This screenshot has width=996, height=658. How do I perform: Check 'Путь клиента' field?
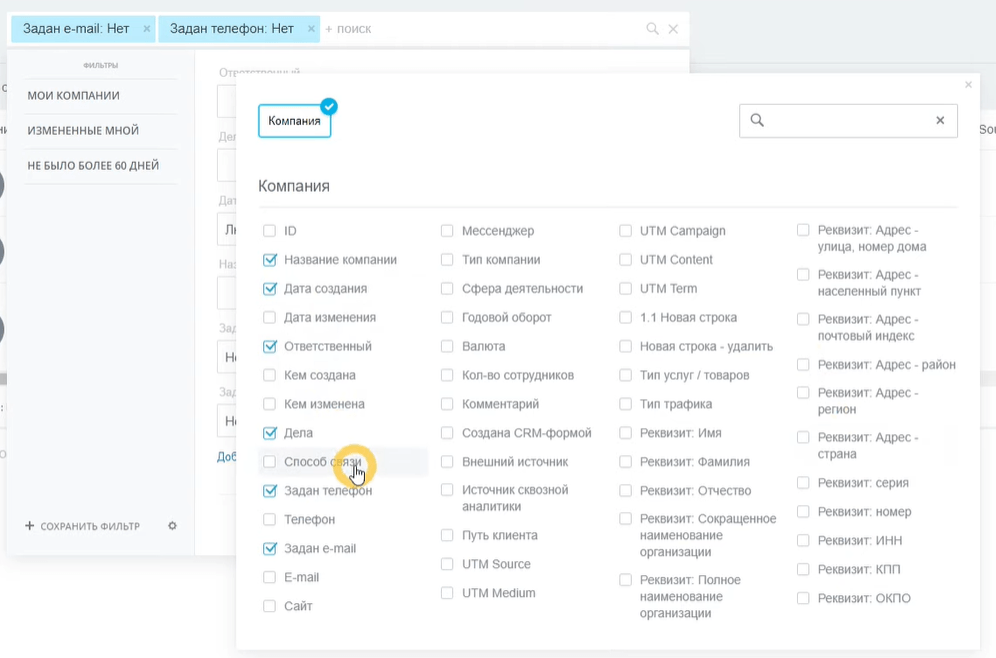(447, 535)
